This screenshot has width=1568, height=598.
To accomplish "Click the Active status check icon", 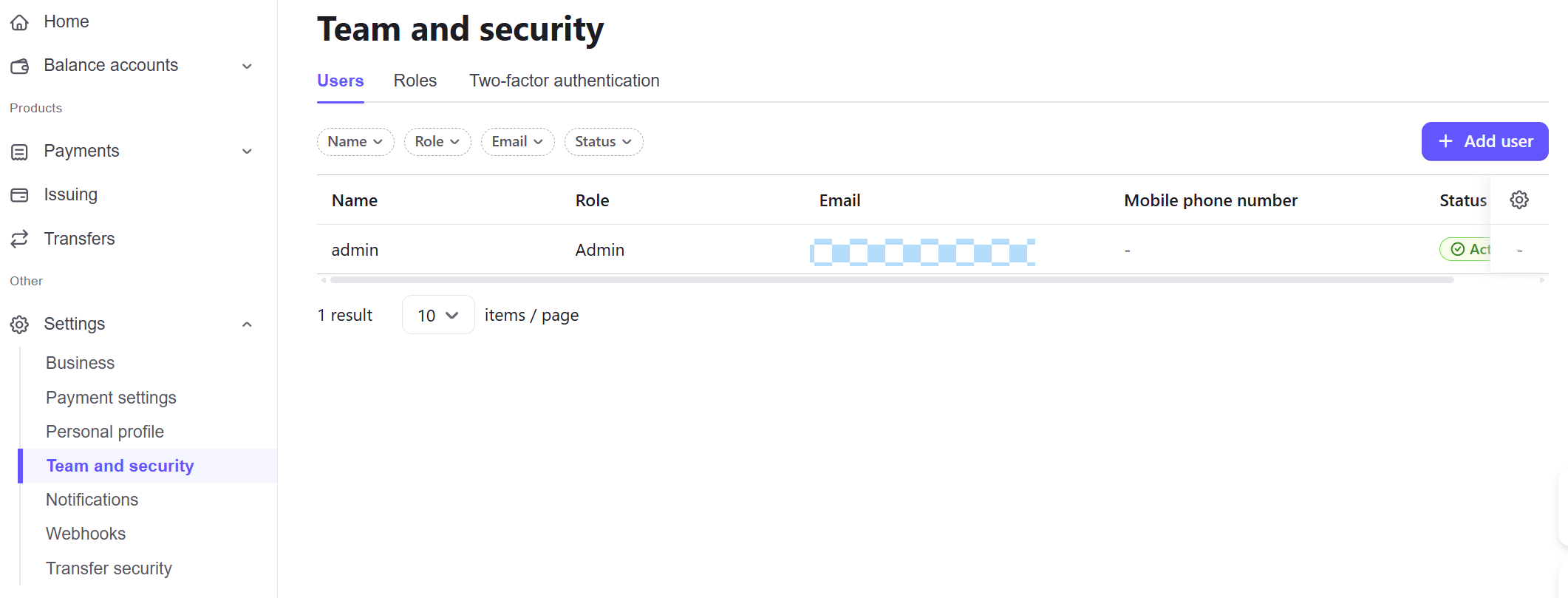I will pyautogui.click(x=1456, y=249).
